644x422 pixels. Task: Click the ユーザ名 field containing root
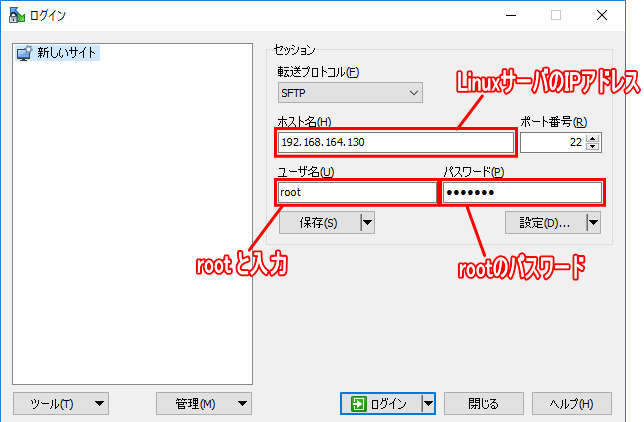(x=356, y=192)
